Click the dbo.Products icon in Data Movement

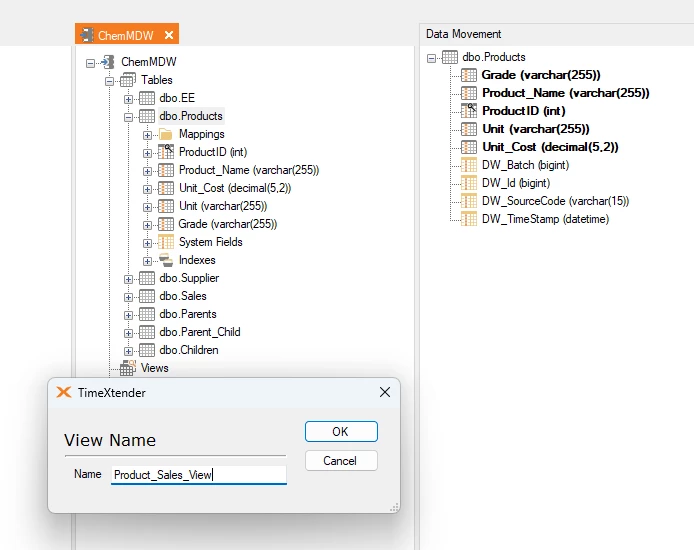(450, 58)
